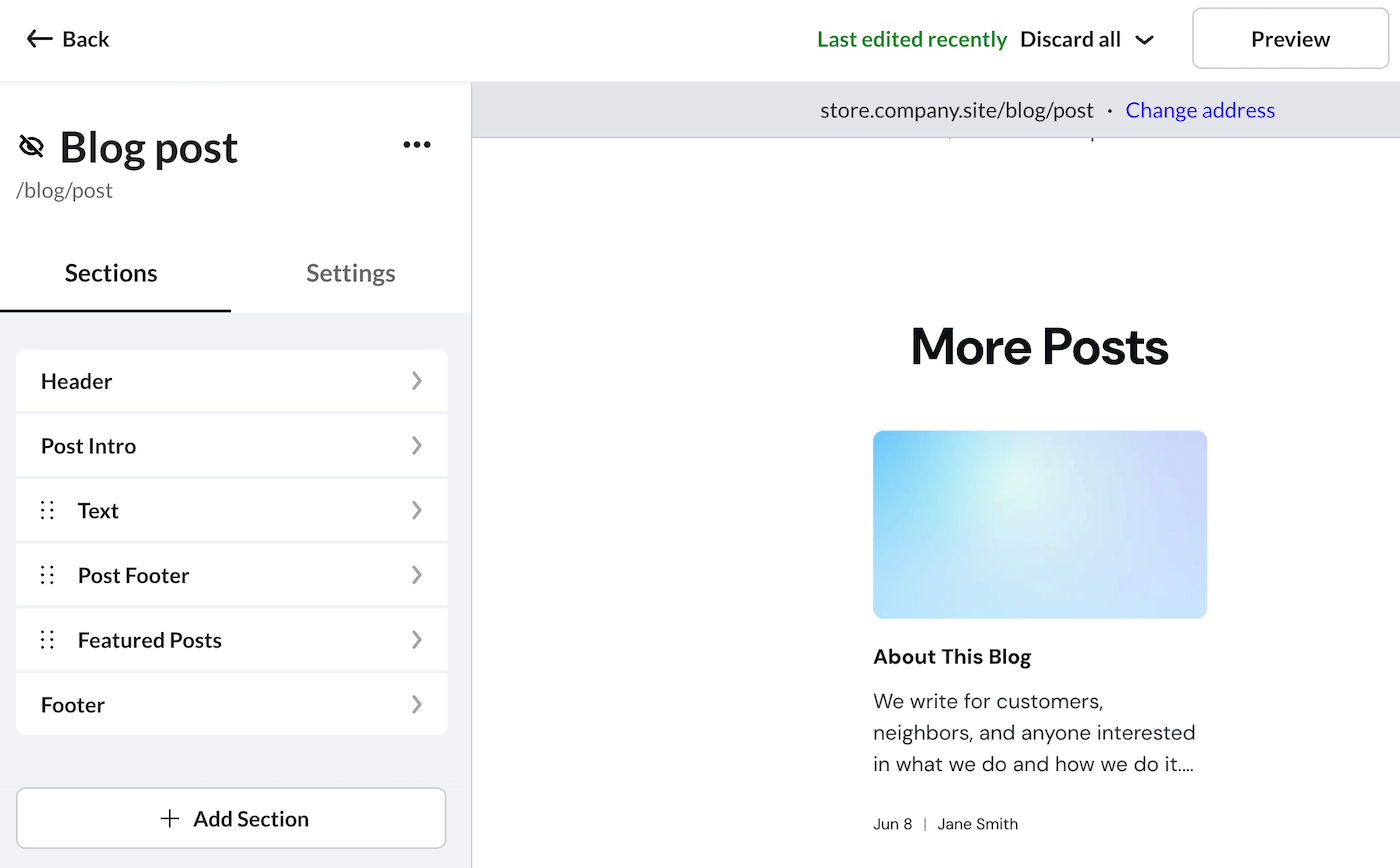Select the Text section label
1400x868 pixels.
pos(98,511)
